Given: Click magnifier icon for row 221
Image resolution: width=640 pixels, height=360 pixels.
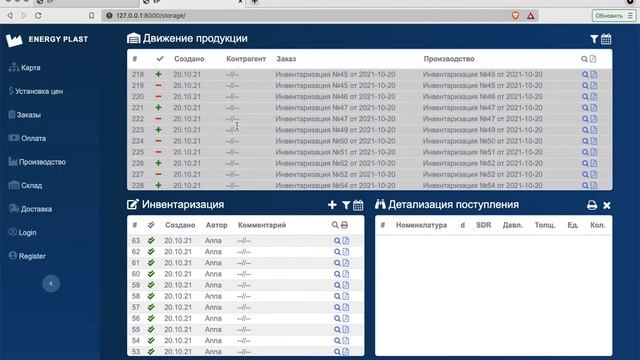Looking at the screenshot, I should 585,108.
